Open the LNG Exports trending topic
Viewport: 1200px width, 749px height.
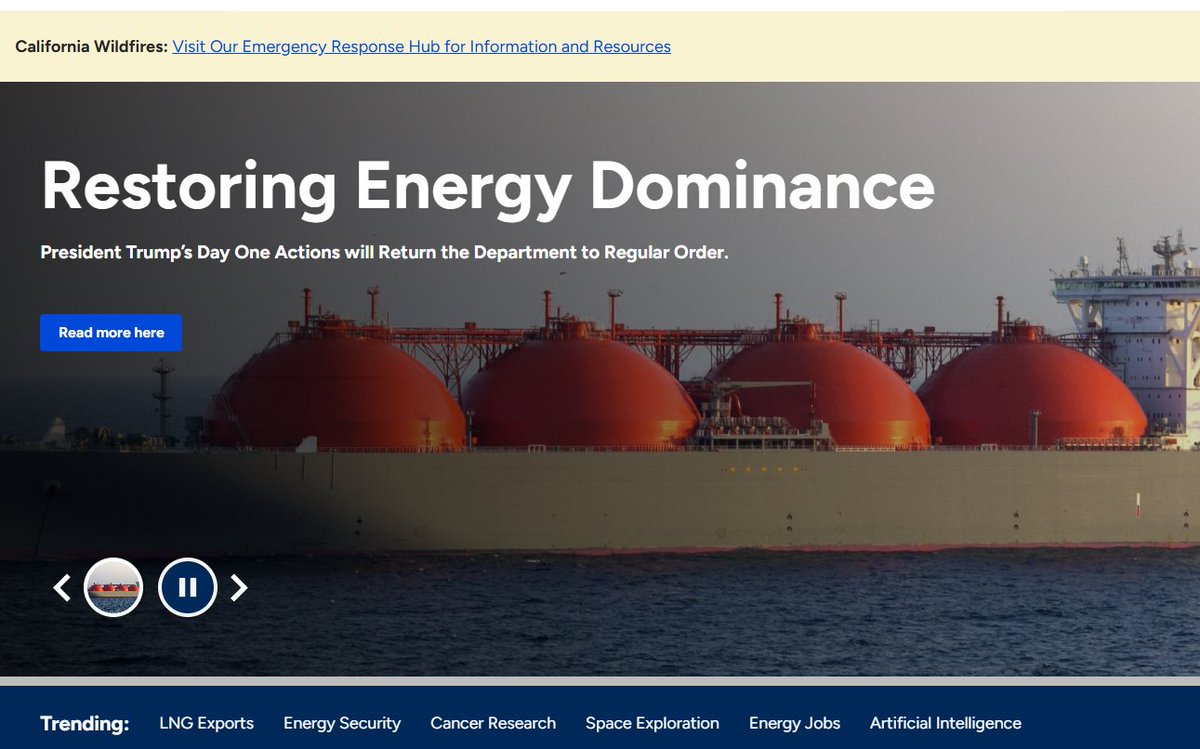pyautogui.click(x=207, y=723)
